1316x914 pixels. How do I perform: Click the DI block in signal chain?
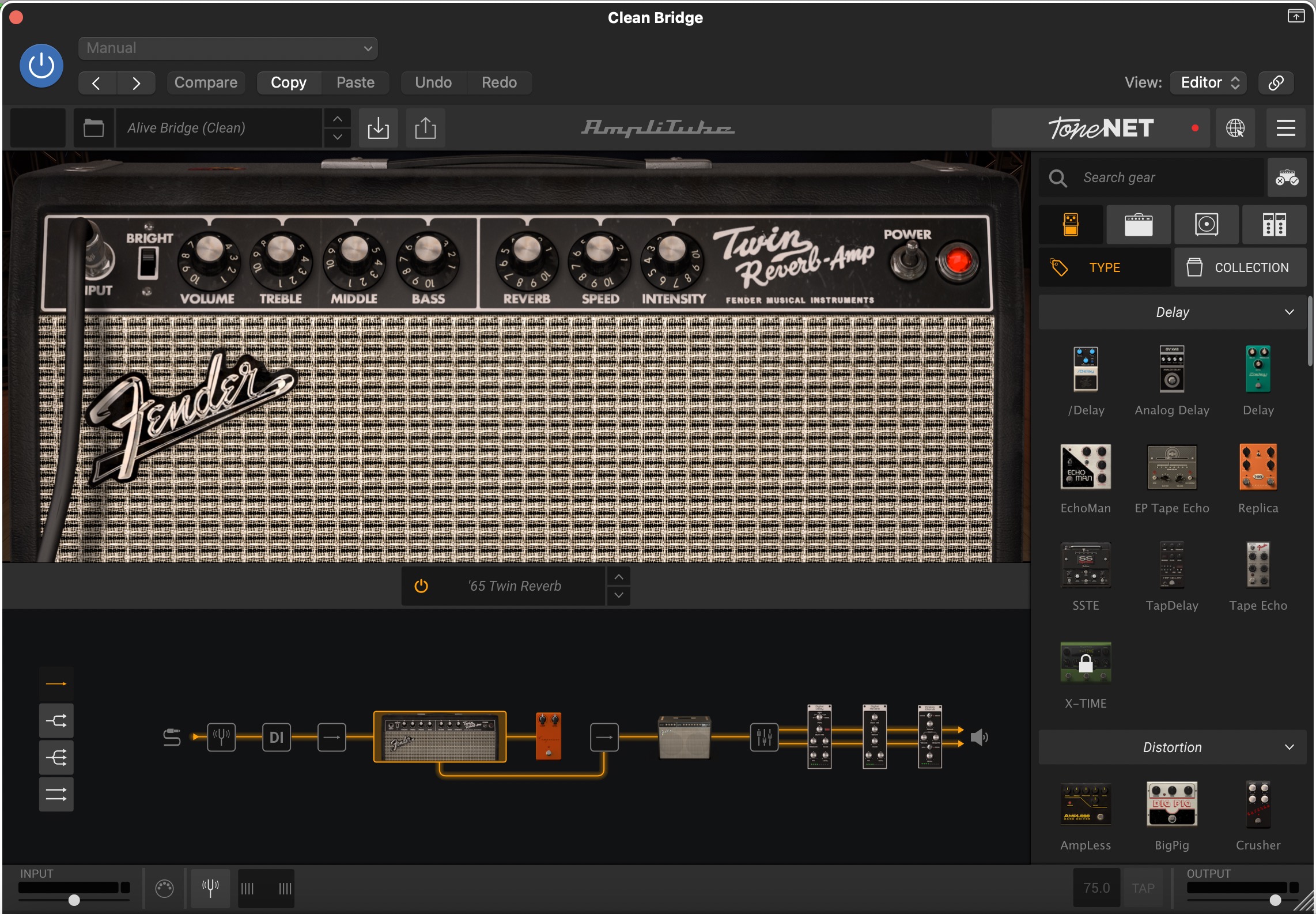point(277,737)
